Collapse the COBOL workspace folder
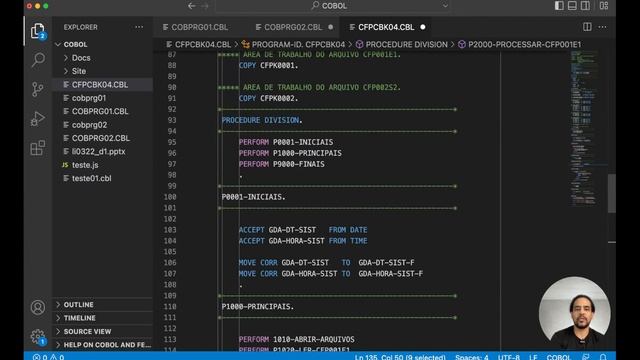 click(76, 44)
